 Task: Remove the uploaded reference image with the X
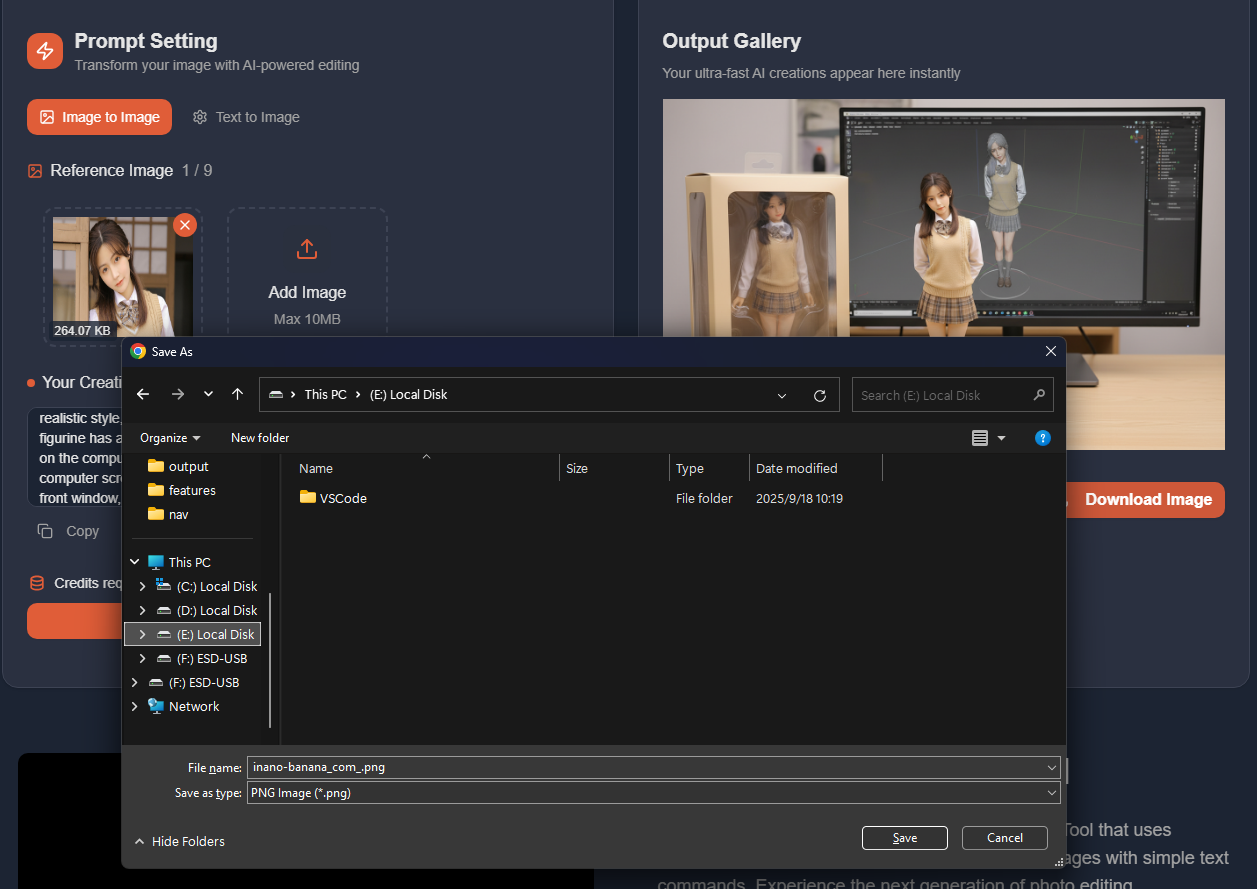(x=185, y=225)
